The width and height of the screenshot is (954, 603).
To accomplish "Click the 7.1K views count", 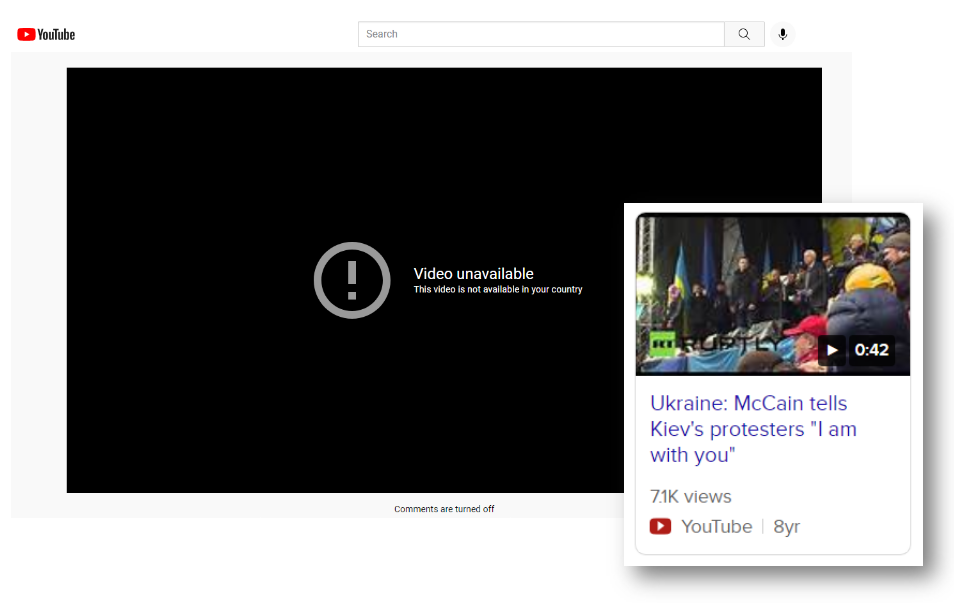I will (x=690, y=496).
